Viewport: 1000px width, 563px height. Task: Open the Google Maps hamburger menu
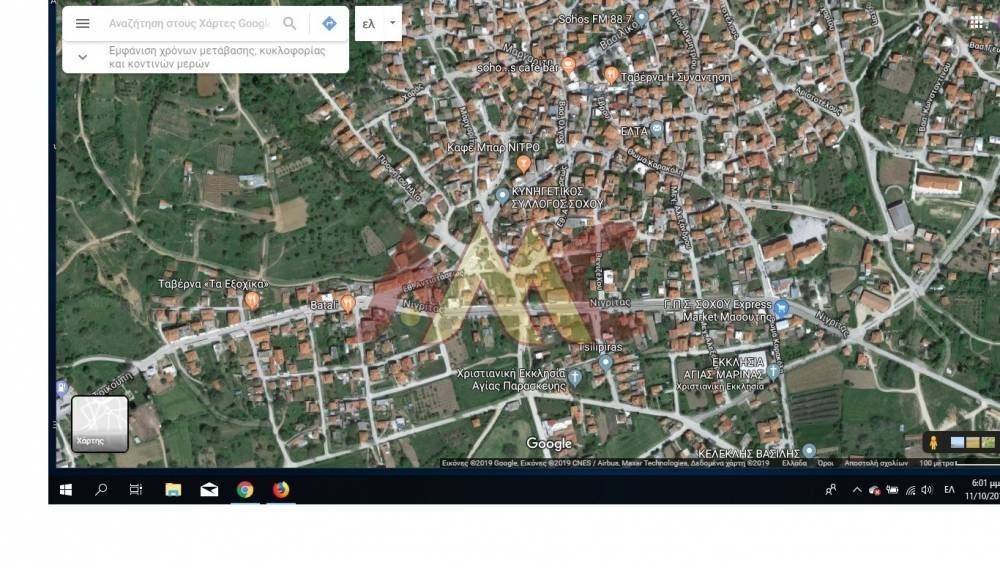point(83,23)
